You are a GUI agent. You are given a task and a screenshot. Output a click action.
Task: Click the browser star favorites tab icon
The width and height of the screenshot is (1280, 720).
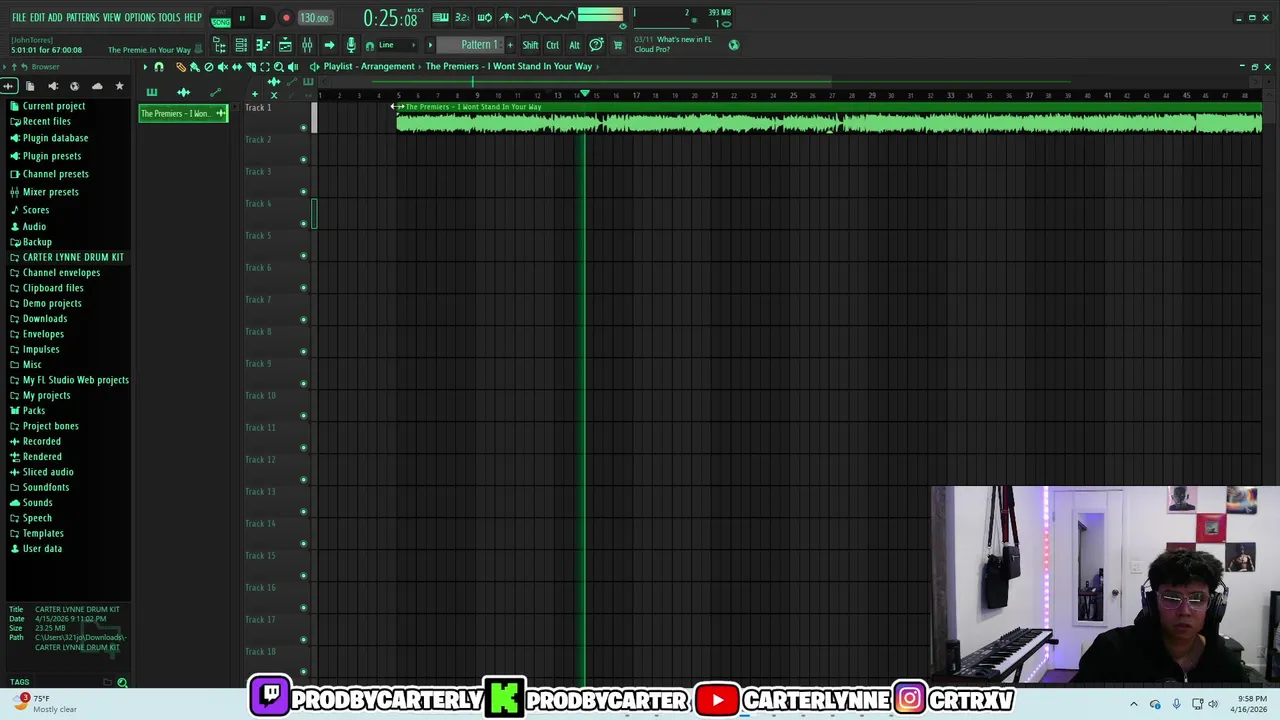pos(119,86)
